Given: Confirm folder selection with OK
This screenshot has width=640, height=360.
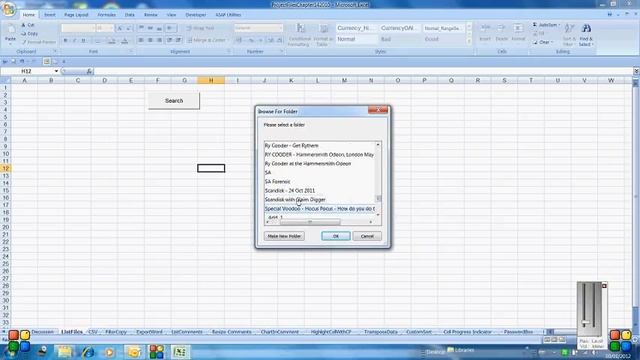Looking at the screenshot, I should 336,236.
